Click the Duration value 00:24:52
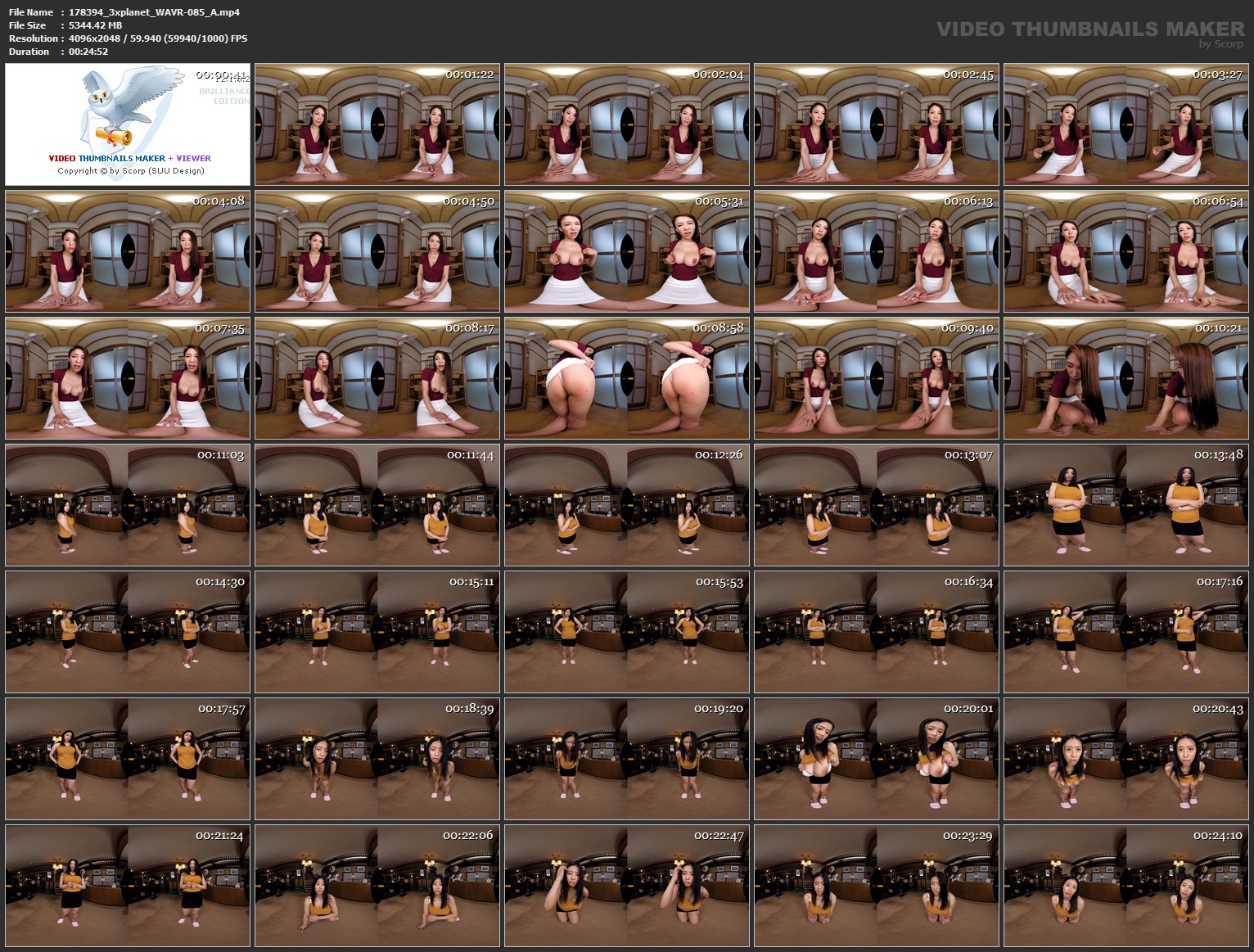1254x952 pixels. point(90,52)
